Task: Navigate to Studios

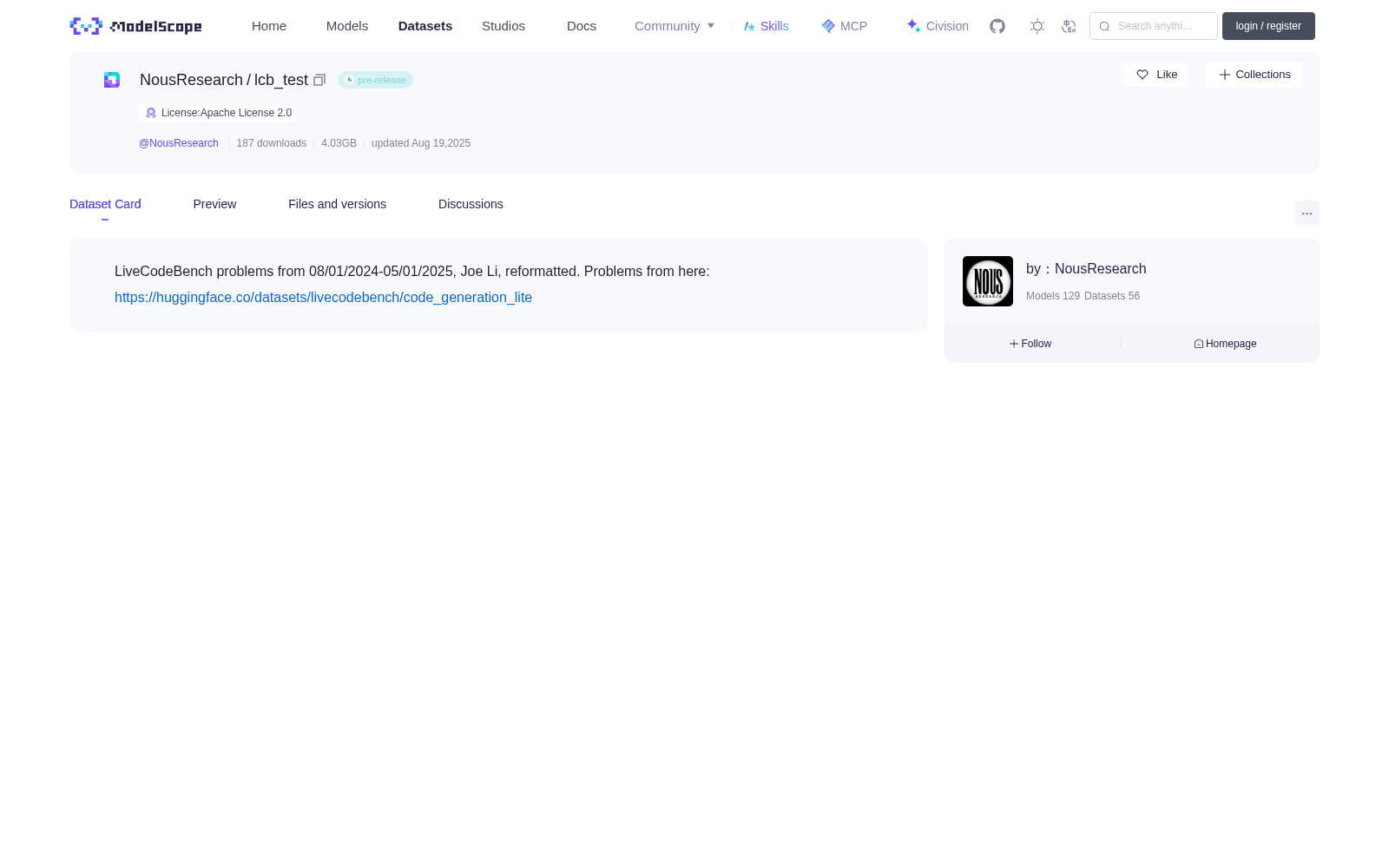Action: [x=504, y=26]
